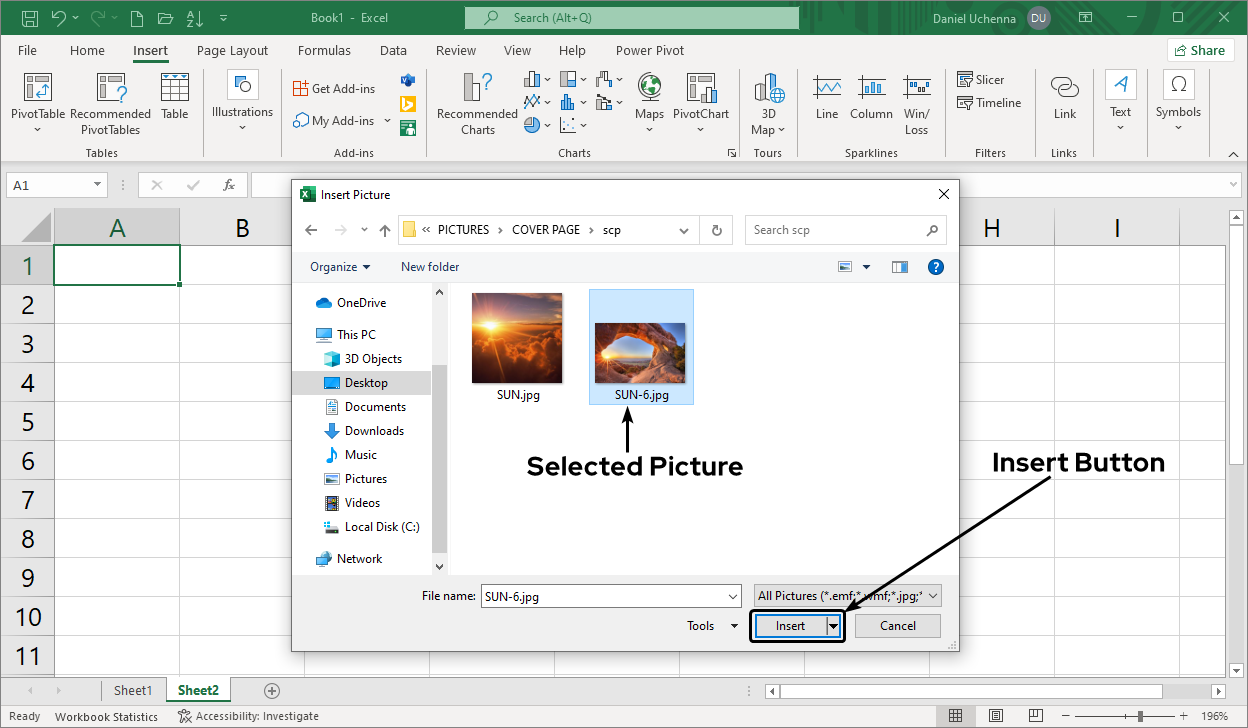
Task: Cancel the Insert Picture dialog
Action: pos(897,625)
